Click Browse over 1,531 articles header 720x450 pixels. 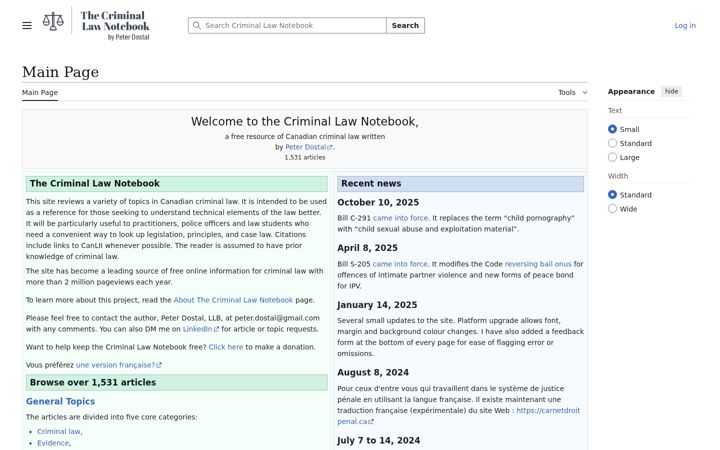click(177, 382)
